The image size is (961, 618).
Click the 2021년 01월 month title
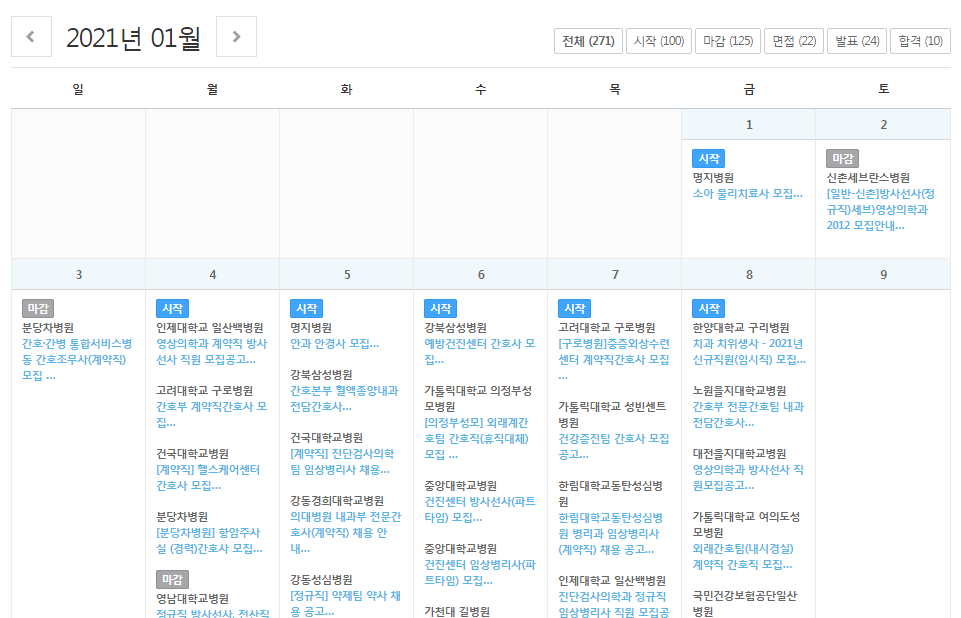pyautogui.click(x=134, y=38)
